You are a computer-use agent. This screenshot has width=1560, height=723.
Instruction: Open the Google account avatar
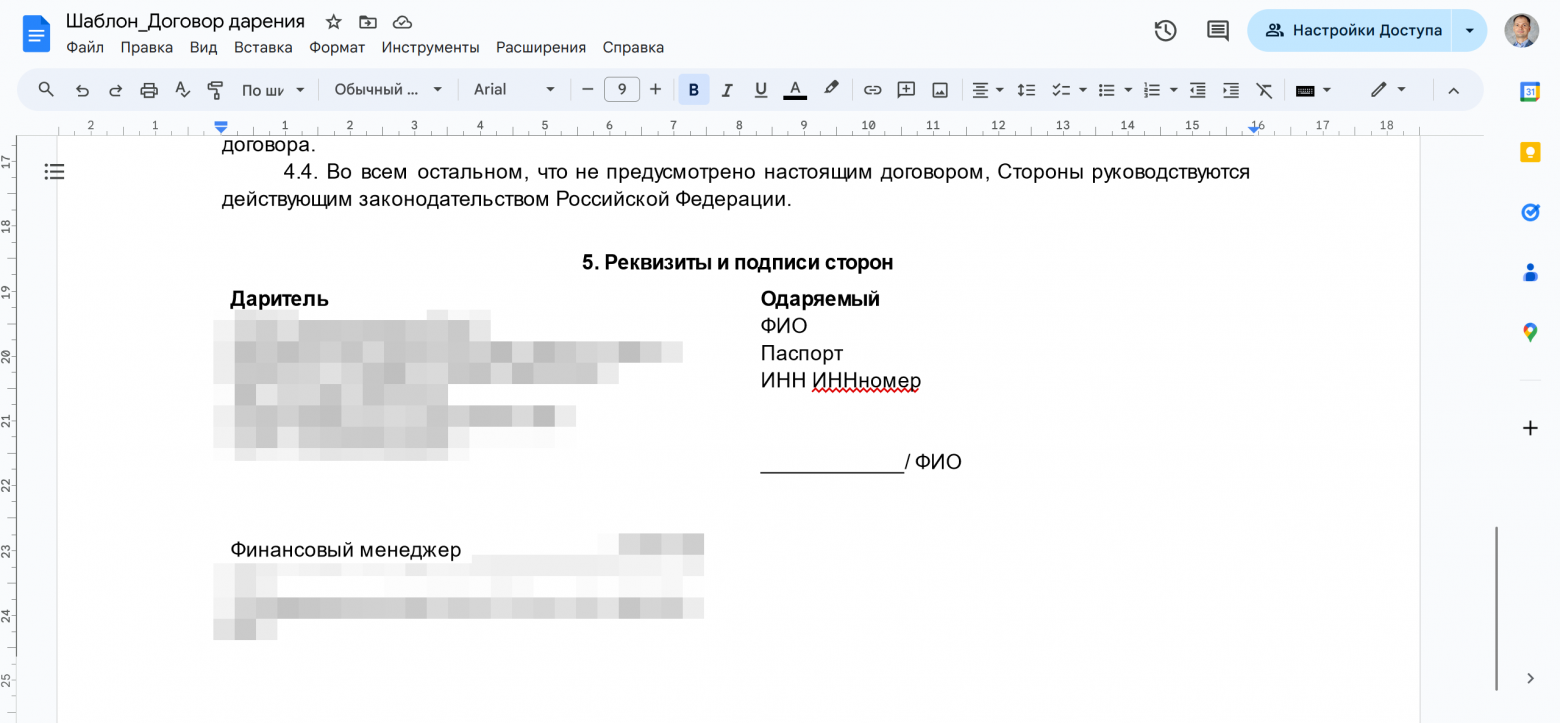pyautogui.click(x=1522, y=30)
